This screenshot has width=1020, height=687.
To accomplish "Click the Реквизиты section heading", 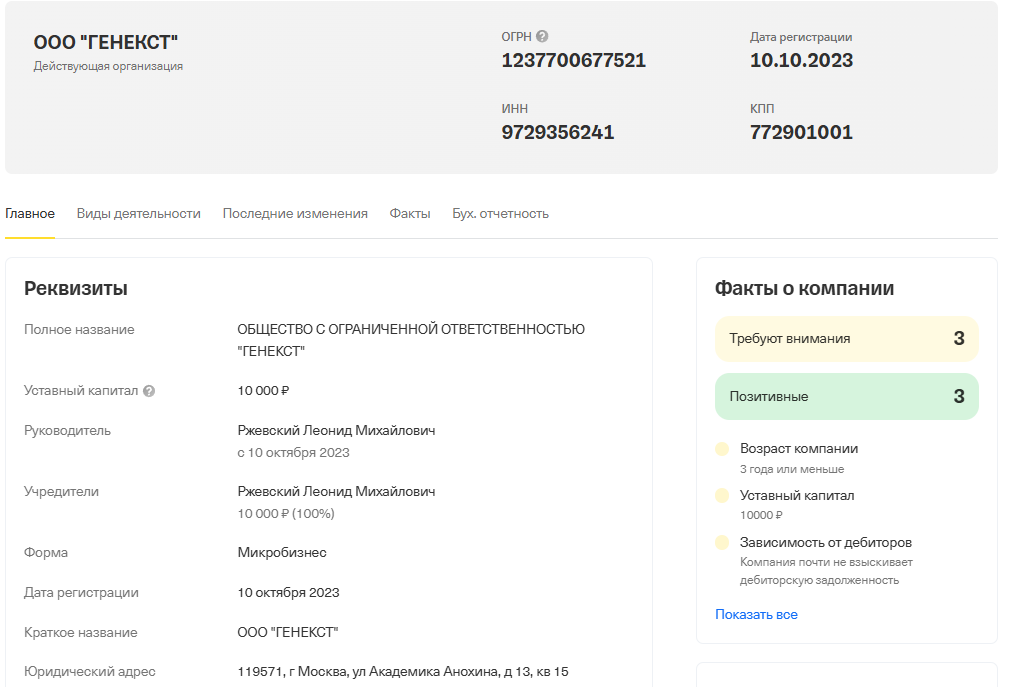I will coord(75,288).
